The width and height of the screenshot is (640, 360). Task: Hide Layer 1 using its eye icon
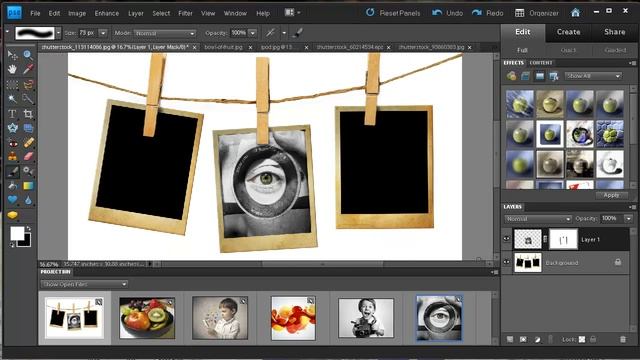(507, 239)
